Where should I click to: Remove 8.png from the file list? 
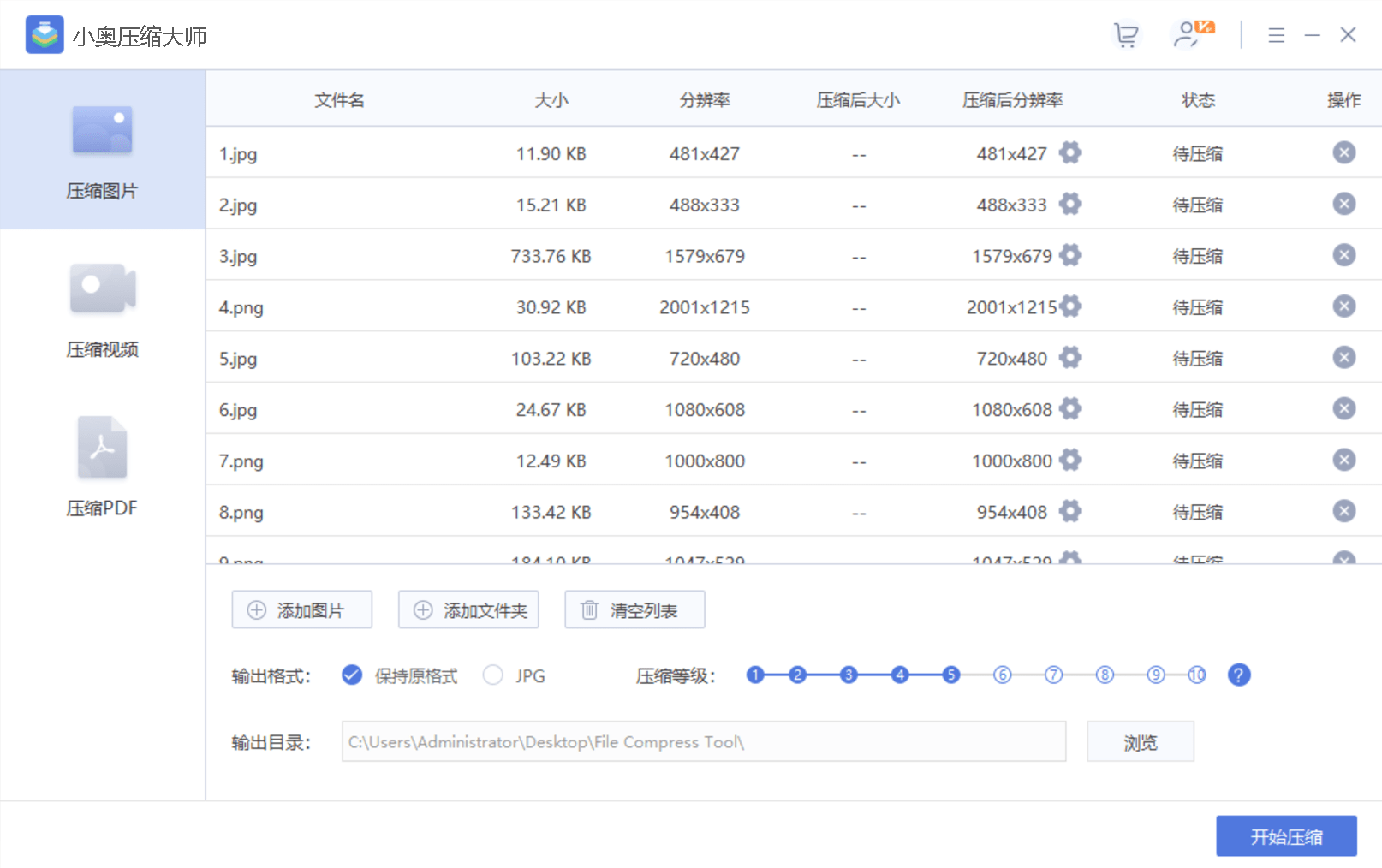coord(1343,511)
